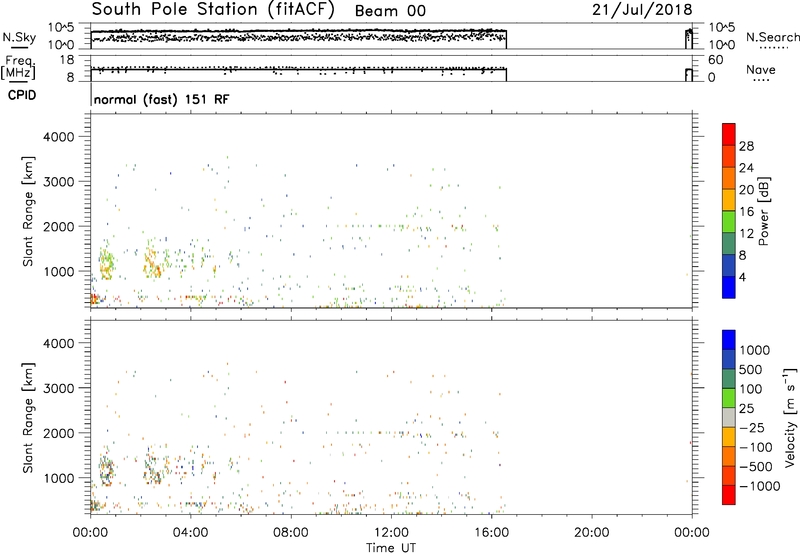Pick the orange Velocity segment between -100 and -500
This screenshot has height=554, width=800.
click(729, 456)
